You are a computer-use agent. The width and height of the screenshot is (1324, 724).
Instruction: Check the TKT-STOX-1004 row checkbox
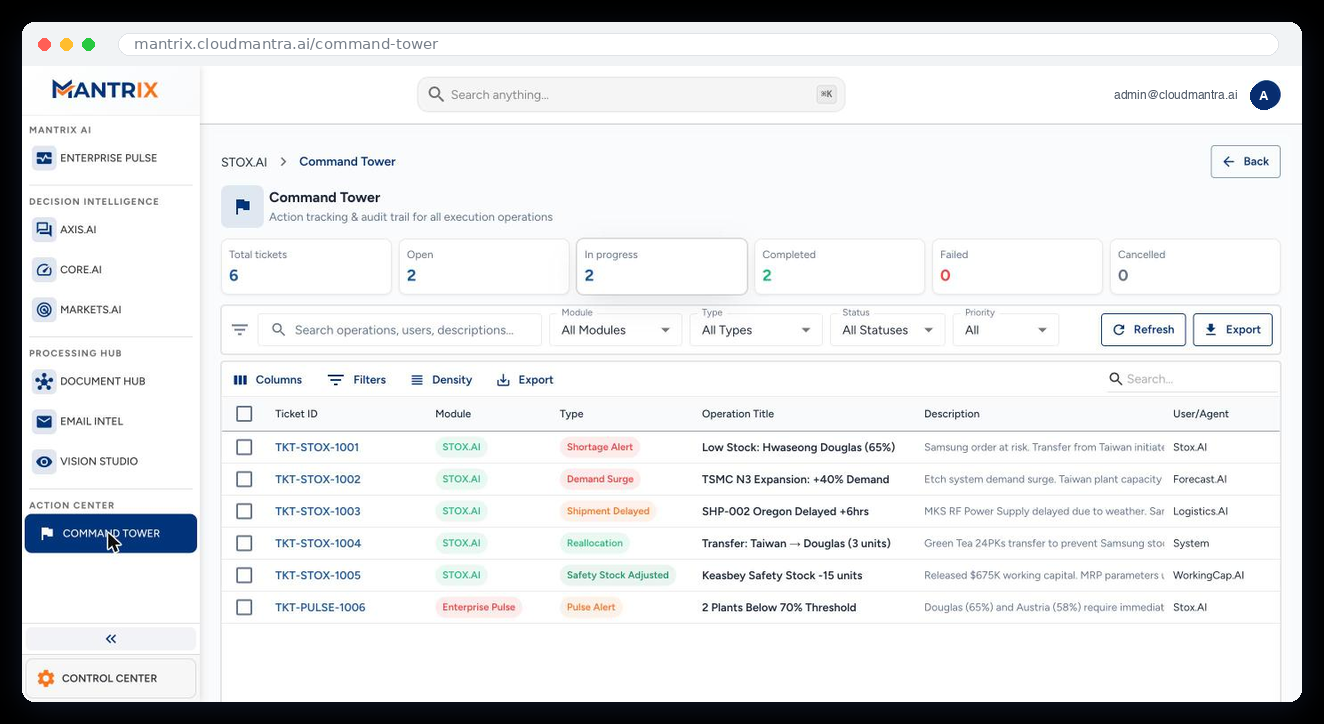point(244,543)
